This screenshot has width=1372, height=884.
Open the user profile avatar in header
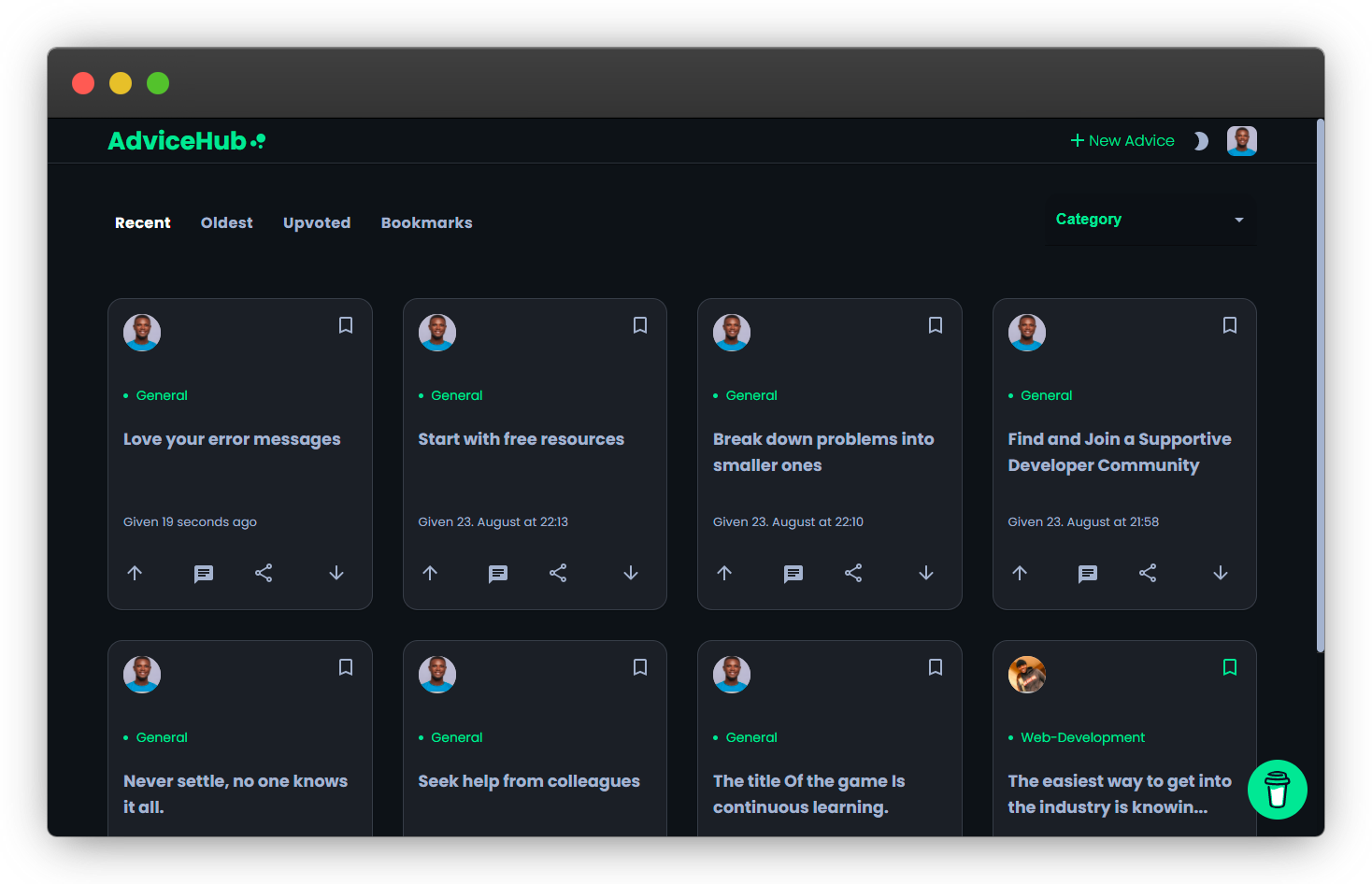coord(1242,141)
